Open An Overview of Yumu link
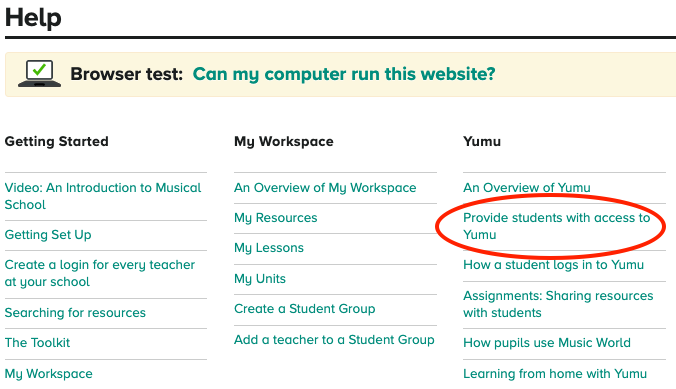This screenshot has height=389, width=676. pos(526,188)
